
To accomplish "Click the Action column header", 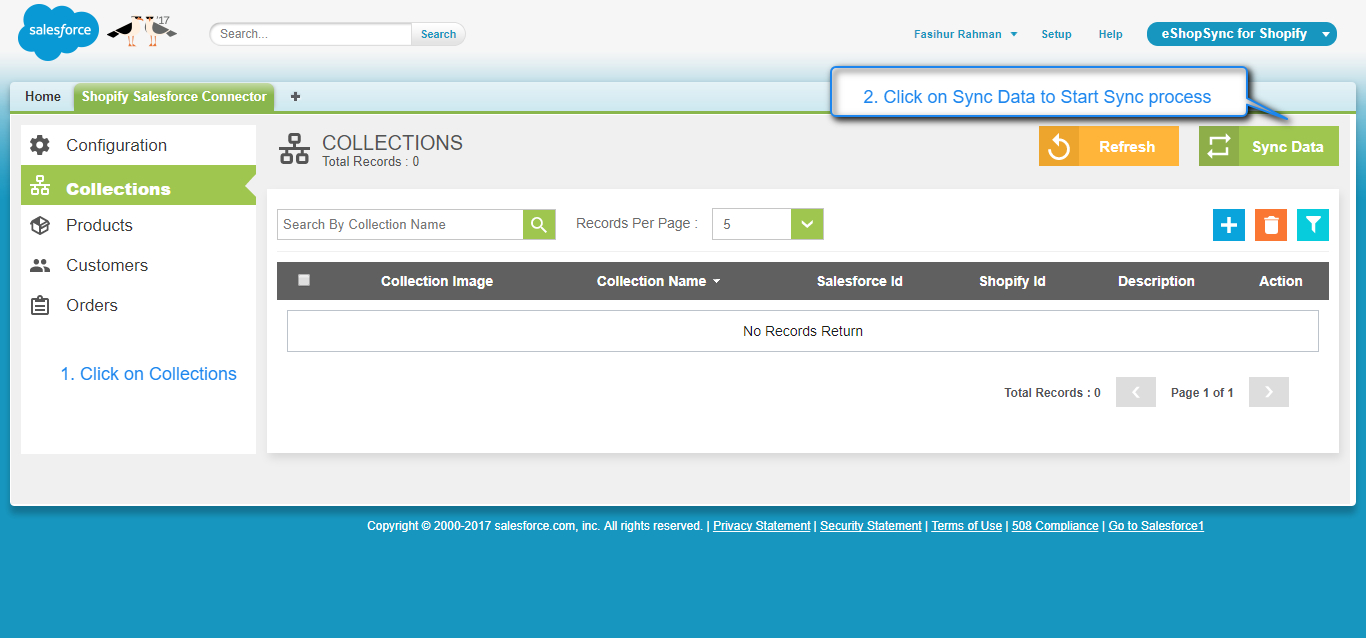I will (x=1281, y=281).
